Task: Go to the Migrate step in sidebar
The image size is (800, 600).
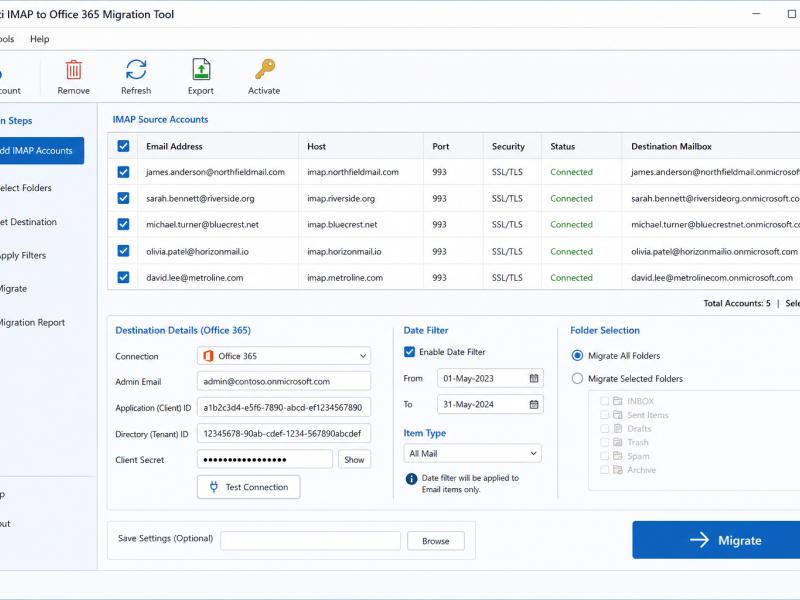Action: 13,289
